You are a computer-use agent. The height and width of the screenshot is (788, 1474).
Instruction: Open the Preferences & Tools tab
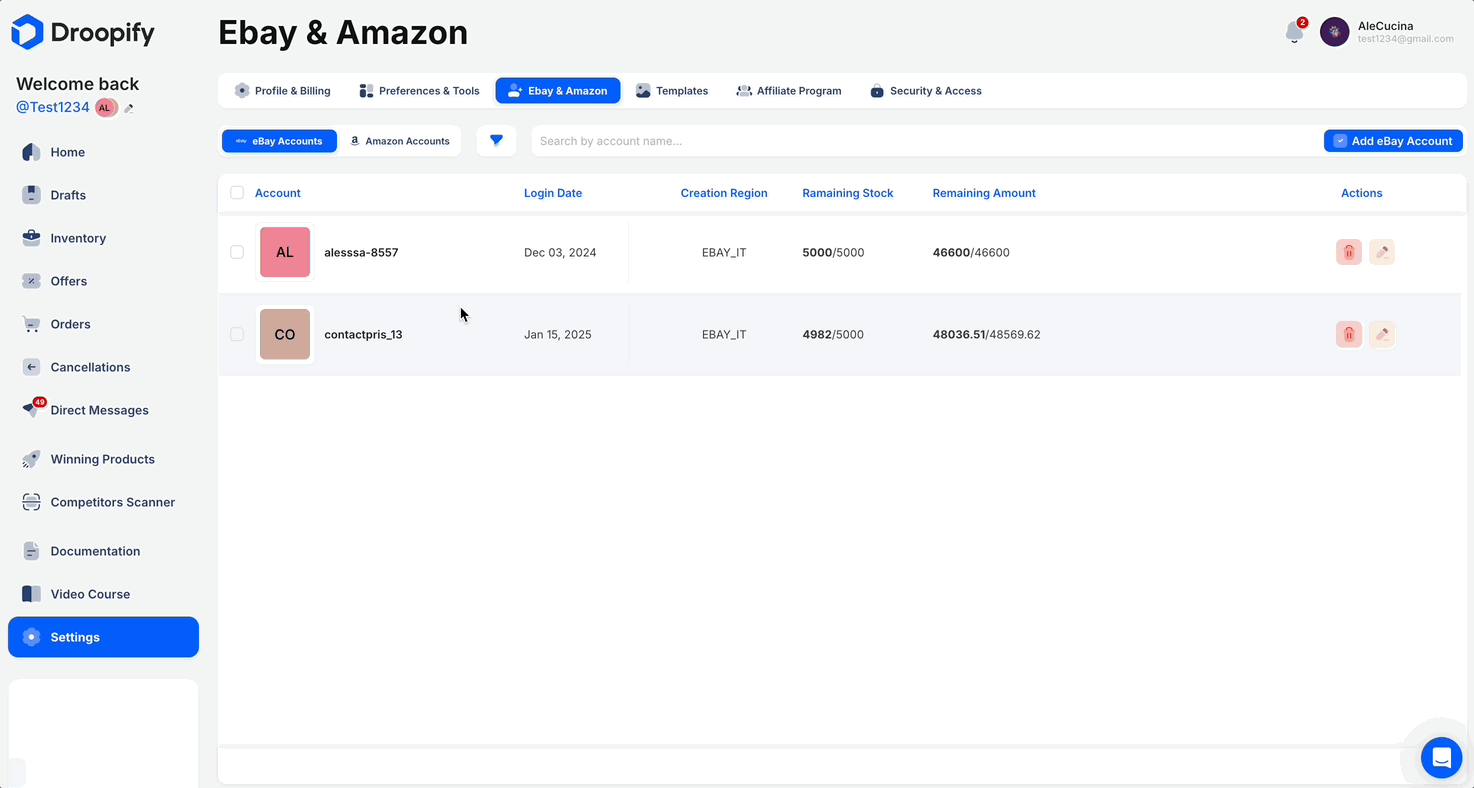click(x=419, y=91)
